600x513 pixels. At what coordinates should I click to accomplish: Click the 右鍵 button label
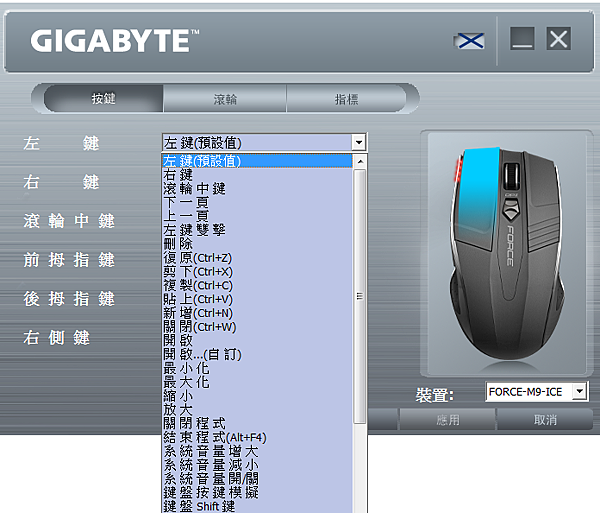pos(61,182)
